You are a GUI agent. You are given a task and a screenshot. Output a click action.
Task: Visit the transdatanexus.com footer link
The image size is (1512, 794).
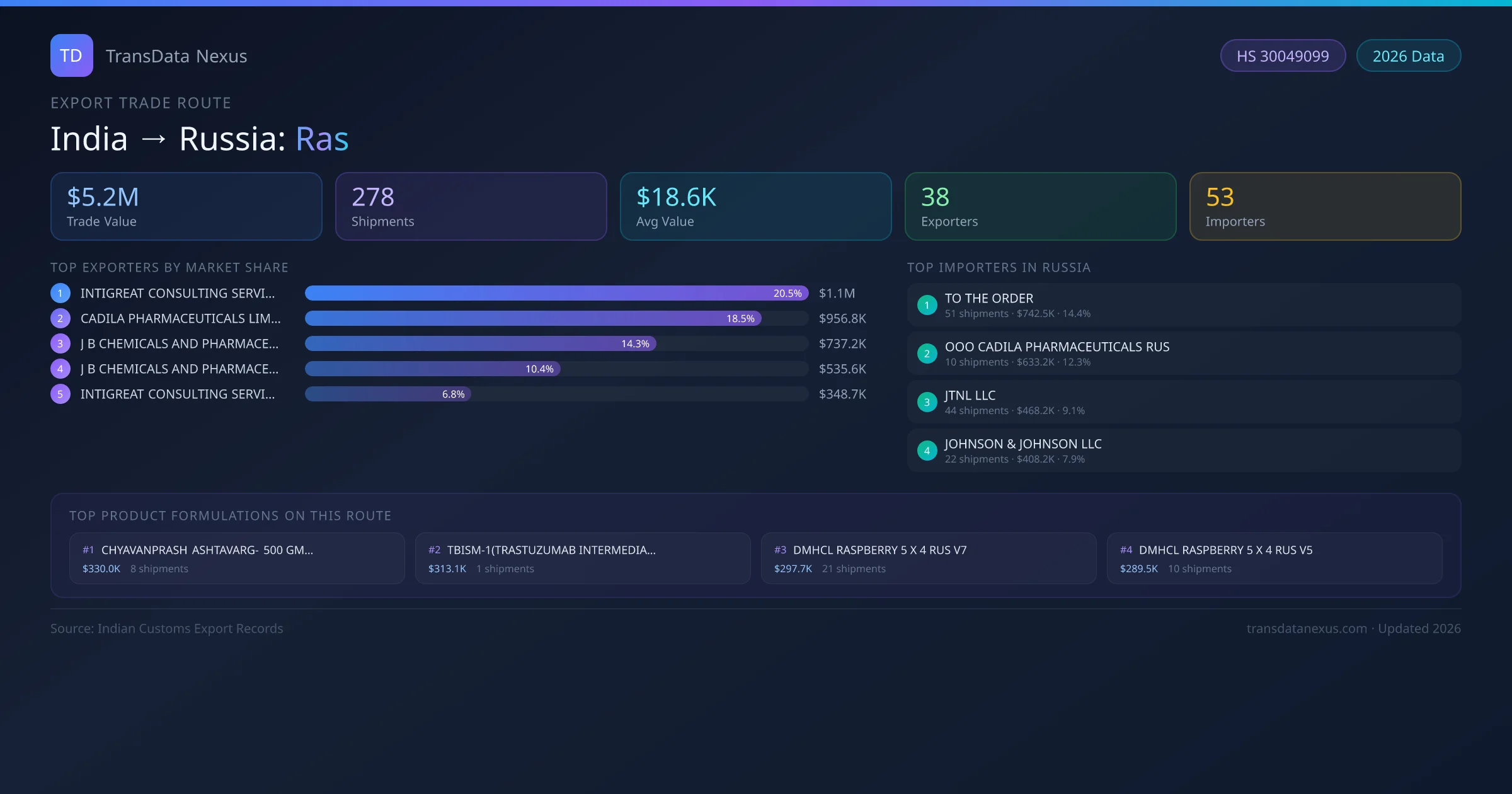pyautogui.click(x=1307, y=628)
